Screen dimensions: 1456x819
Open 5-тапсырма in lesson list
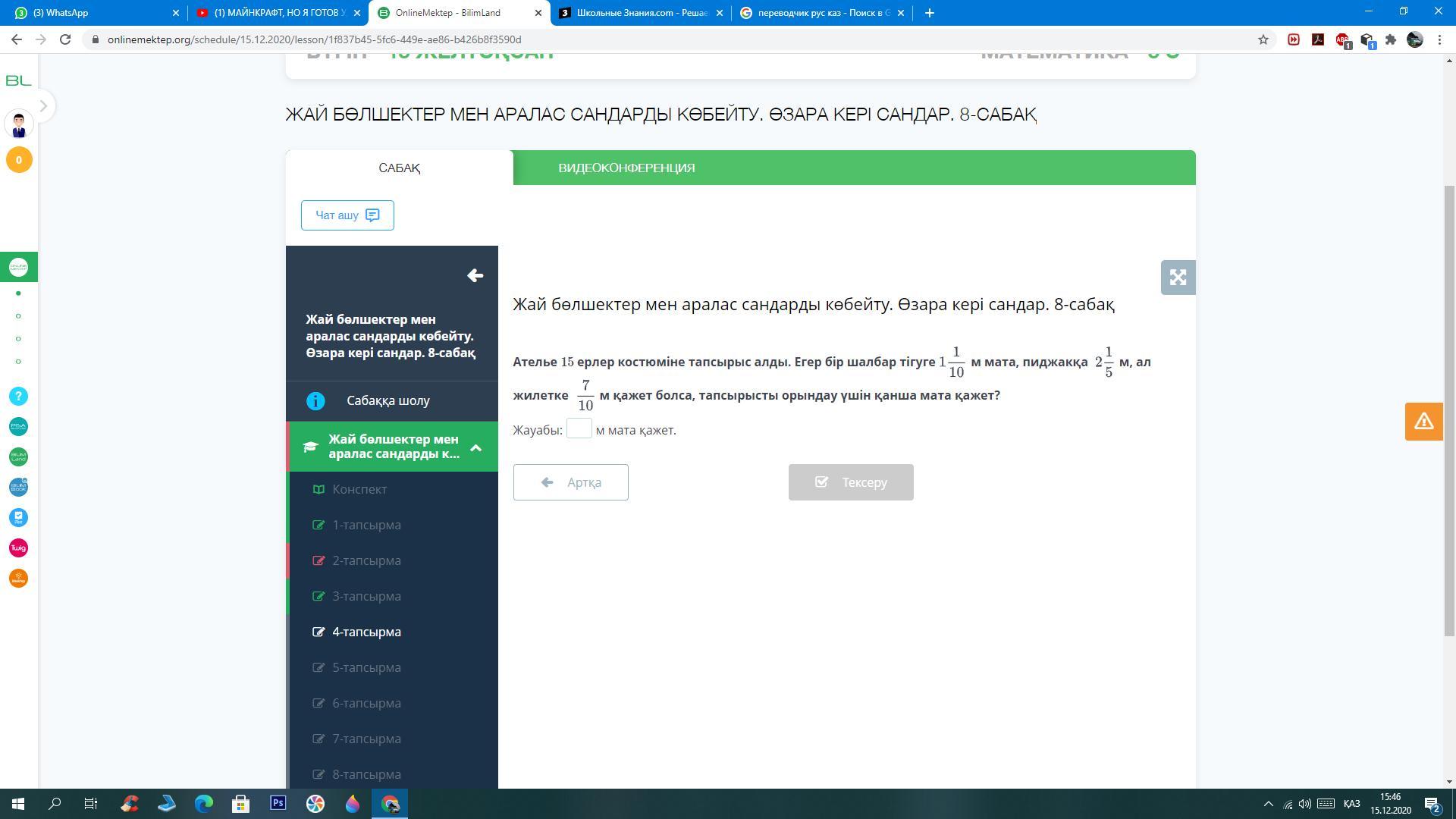click(x=366, y=667)
